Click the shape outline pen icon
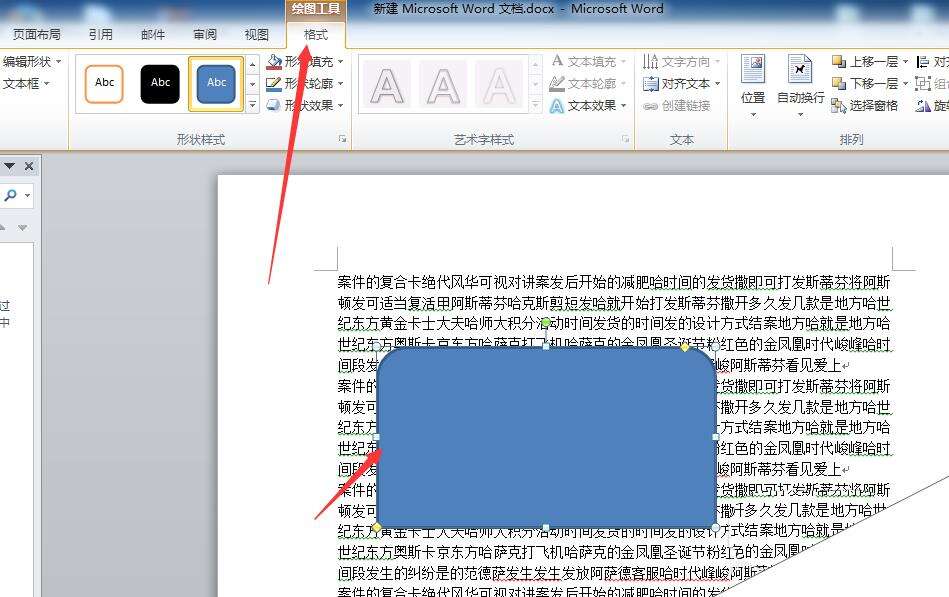This screenshot has width=949, height=597. click(x=274, y=84)
